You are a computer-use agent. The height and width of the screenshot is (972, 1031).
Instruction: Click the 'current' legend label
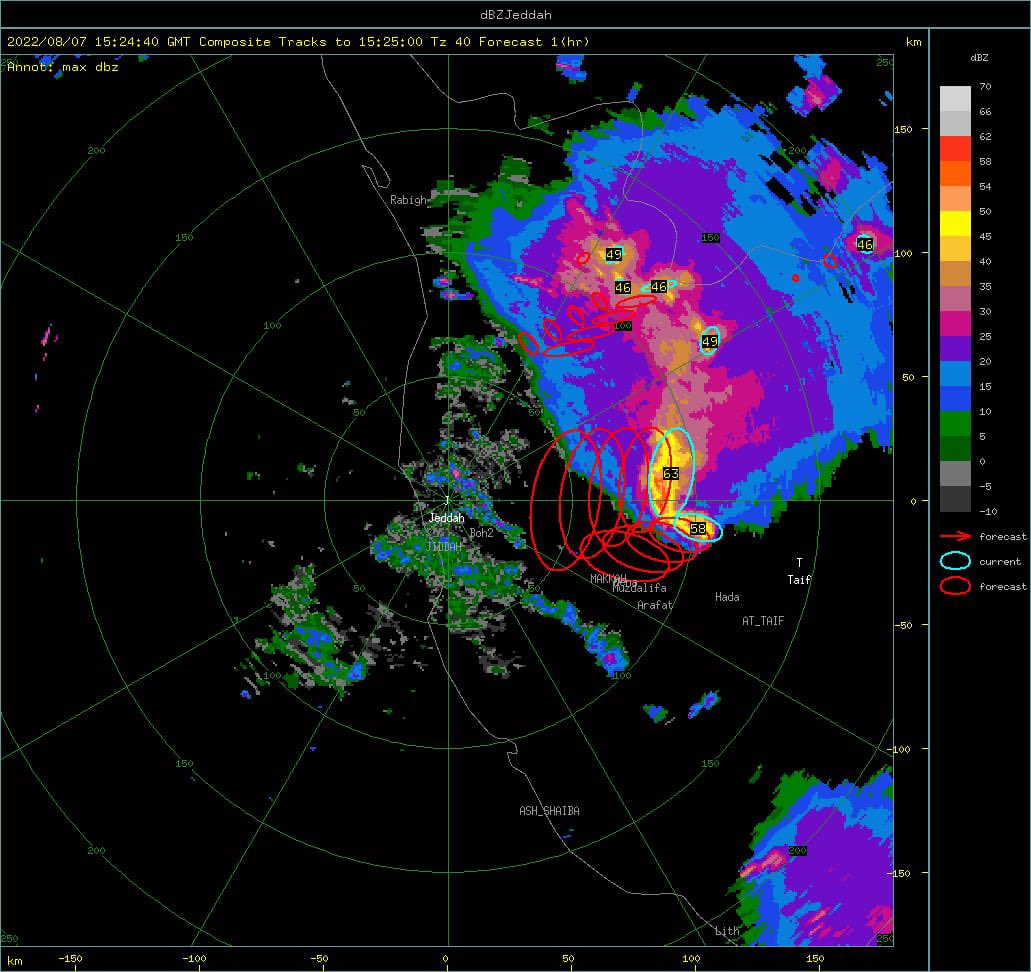tap(1000, 562)
